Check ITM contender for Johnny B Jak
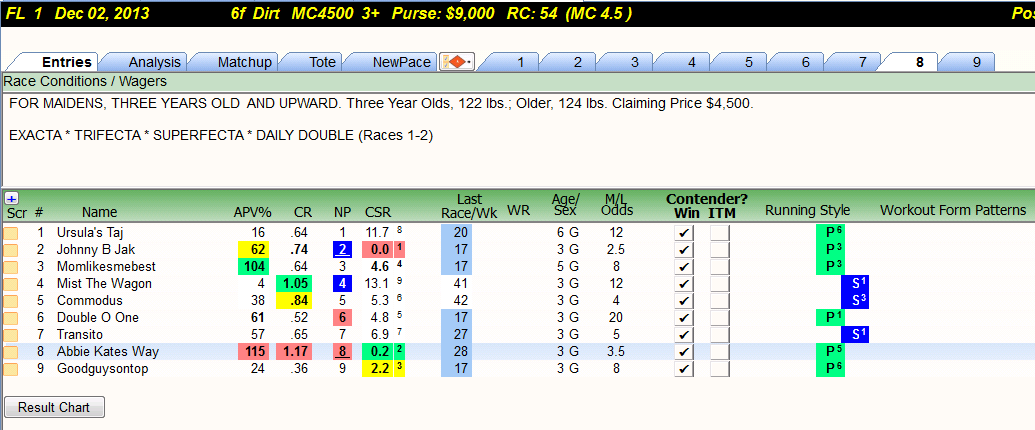1035x430 pixels. pos(721,250)
